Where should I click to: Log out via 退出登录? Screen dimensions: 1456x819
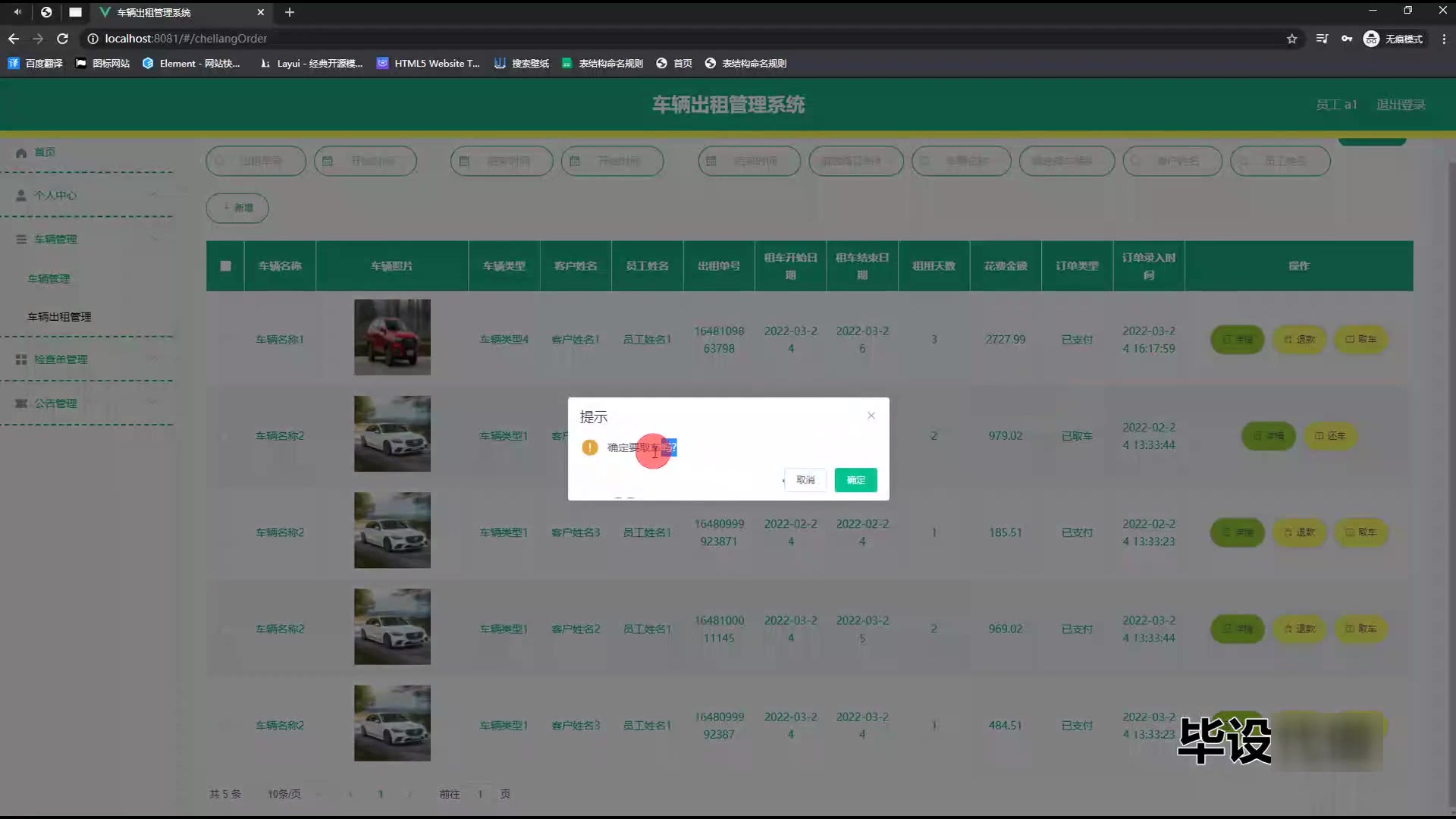1401,105
